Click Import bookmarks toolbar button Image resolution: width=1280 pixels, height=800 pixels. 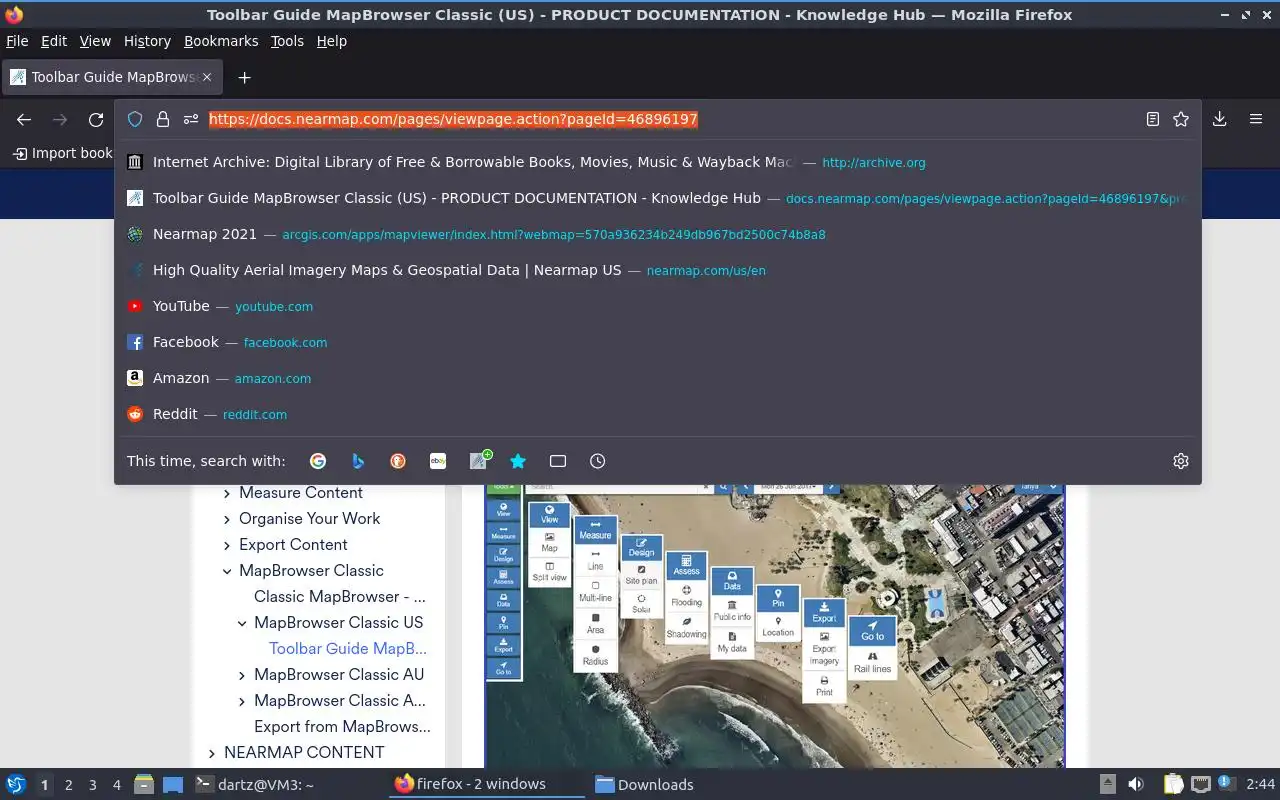coord(62,153)
